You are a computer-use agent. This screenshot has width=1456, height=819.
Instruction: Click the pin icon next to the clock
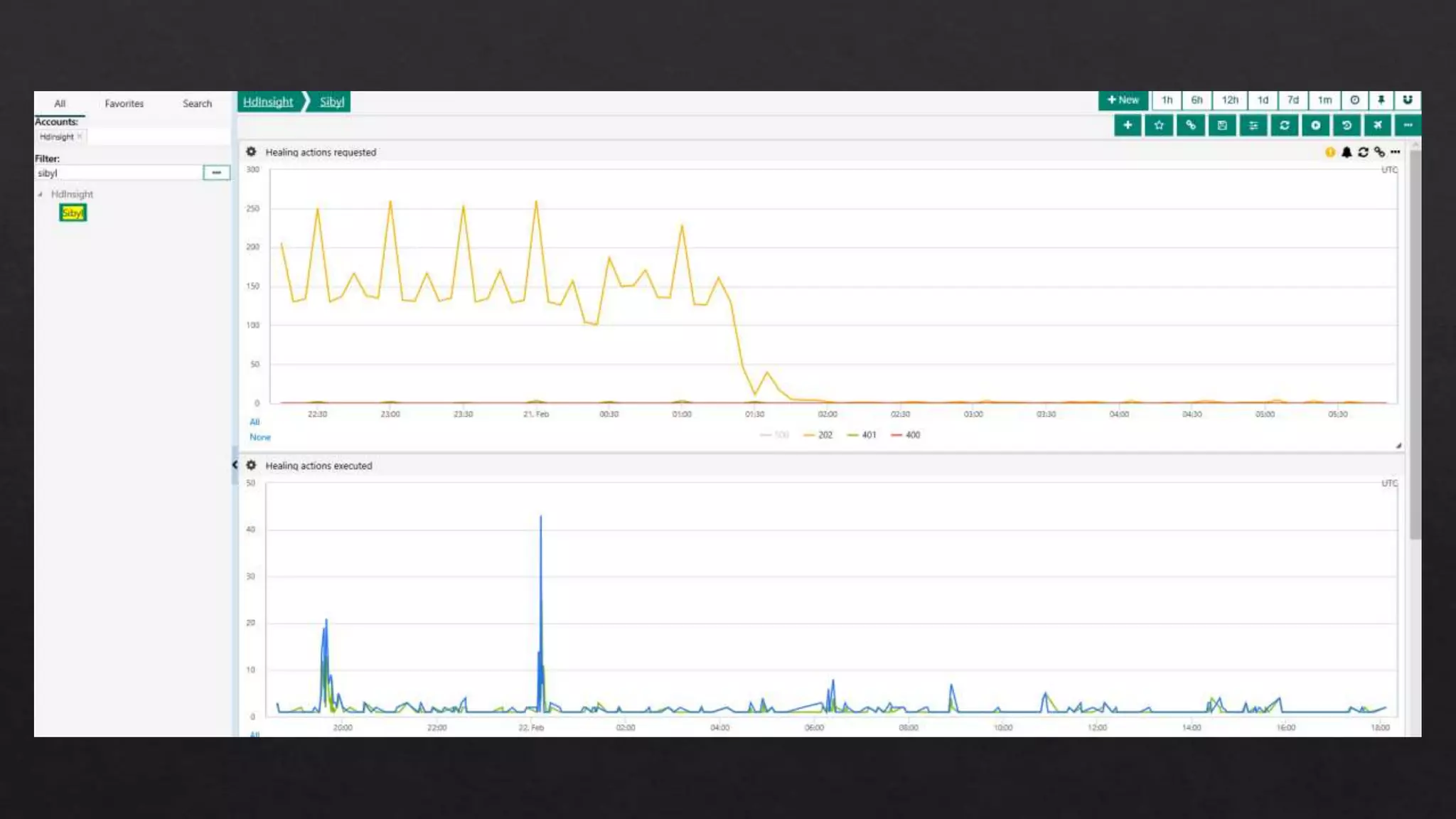pos(1381,100)
